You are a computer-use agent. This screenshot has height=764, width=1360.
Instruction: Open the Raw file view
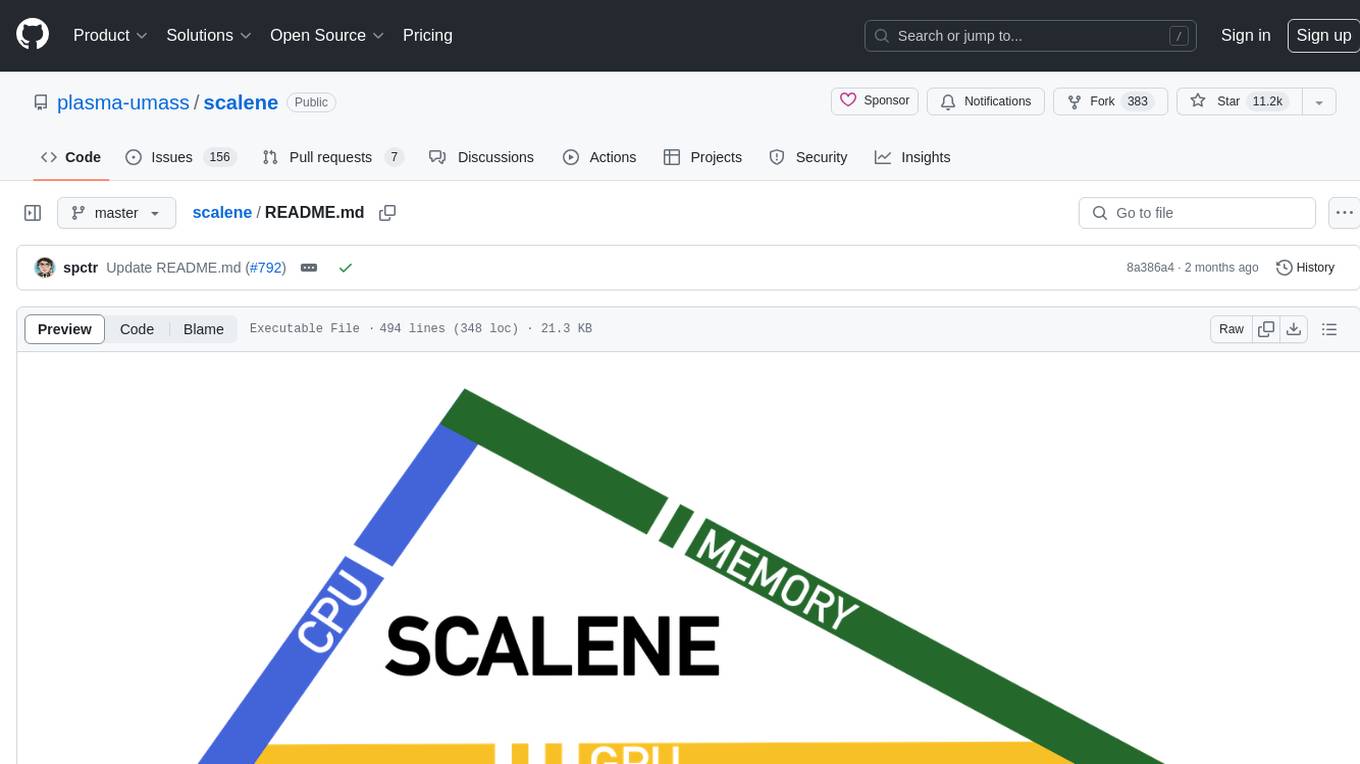point(1231,329)
